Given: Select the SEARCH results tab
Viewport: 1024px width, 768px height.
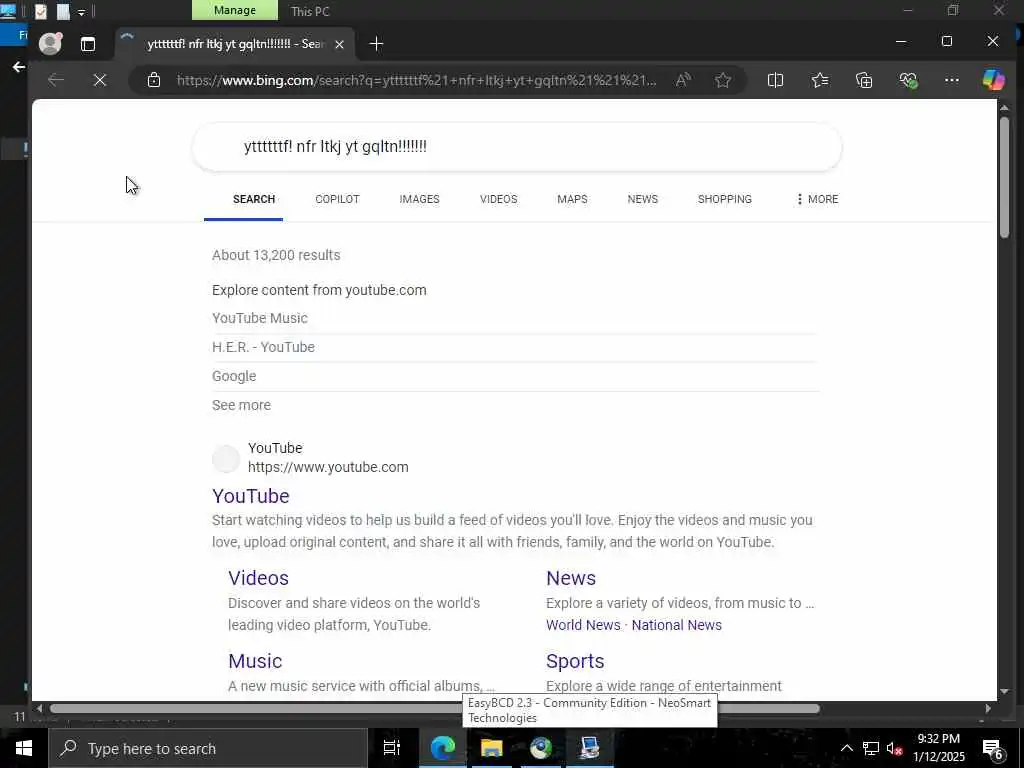Looking at the screenshot, I should (x=253, y=199).
